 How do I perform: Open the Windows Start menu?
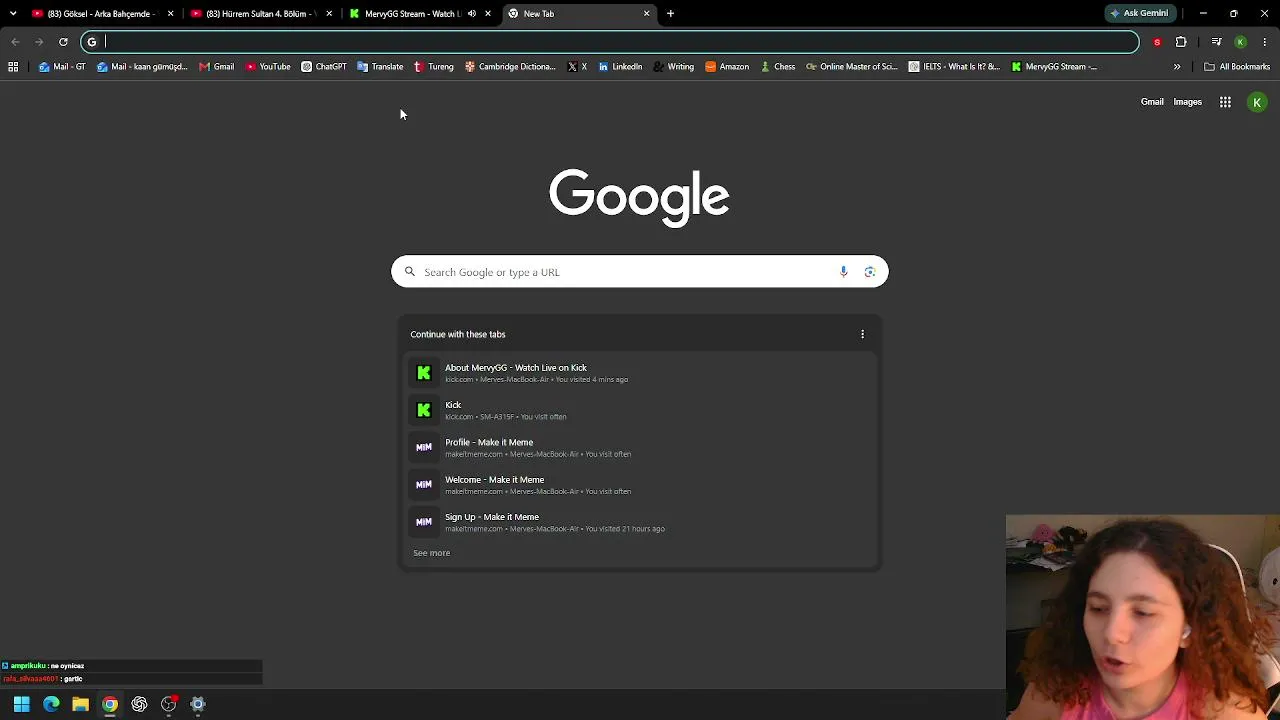pyautogui.click(x=22, y=704)
